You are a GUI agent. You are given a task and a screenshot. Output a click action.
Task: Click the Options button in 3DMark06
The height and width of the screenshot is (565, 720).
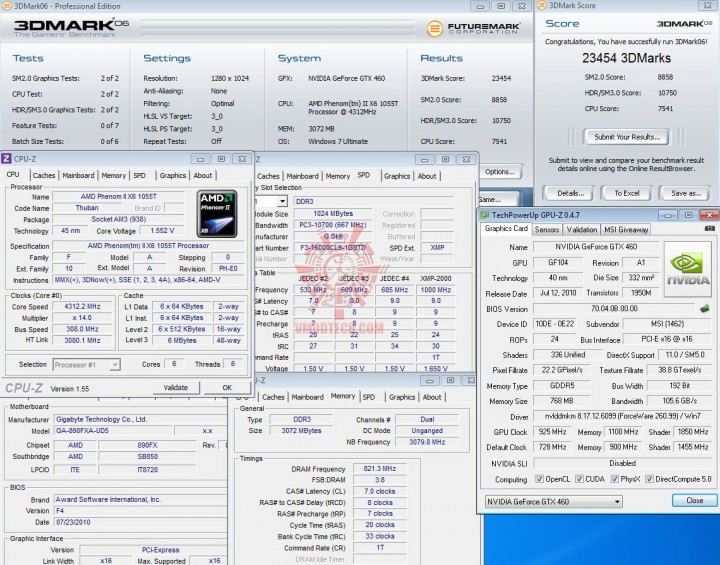[499, 172]
